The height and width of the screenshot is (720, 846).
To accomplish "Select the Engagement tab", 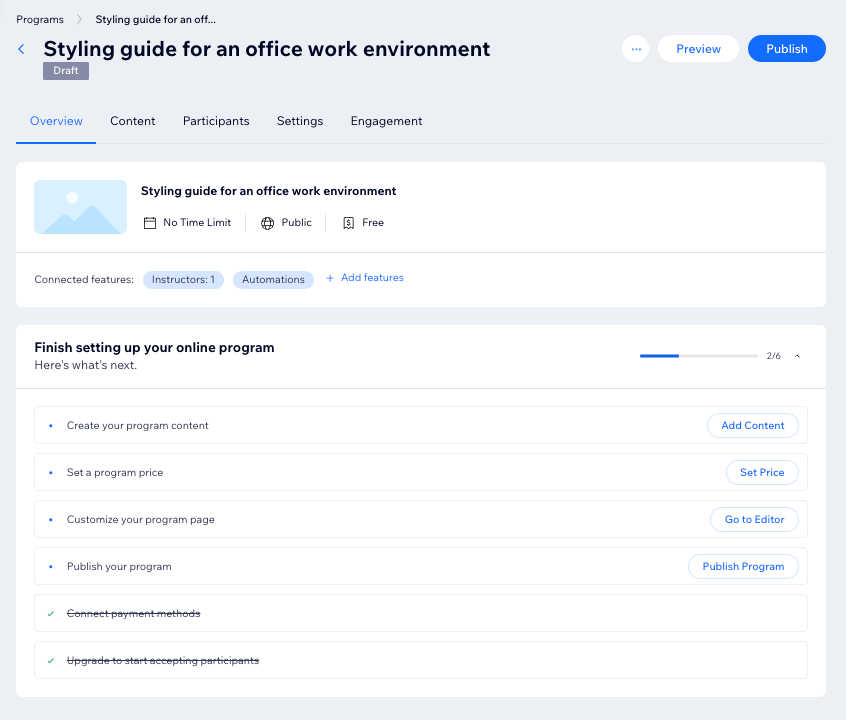I will pyautogui.click(x=386, y=121).
